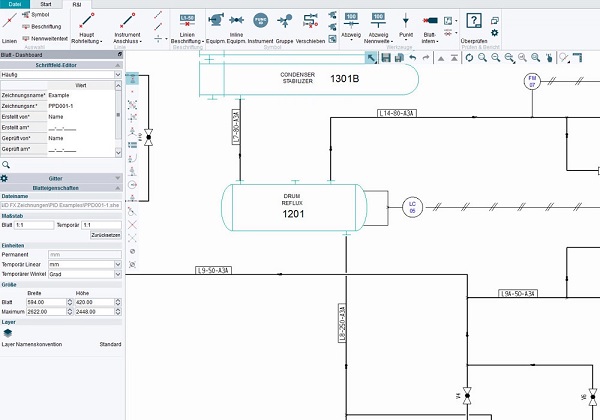Run the Überprüfen check
The height and width of the screenshot is (420, 600).
tap(474, 28)
